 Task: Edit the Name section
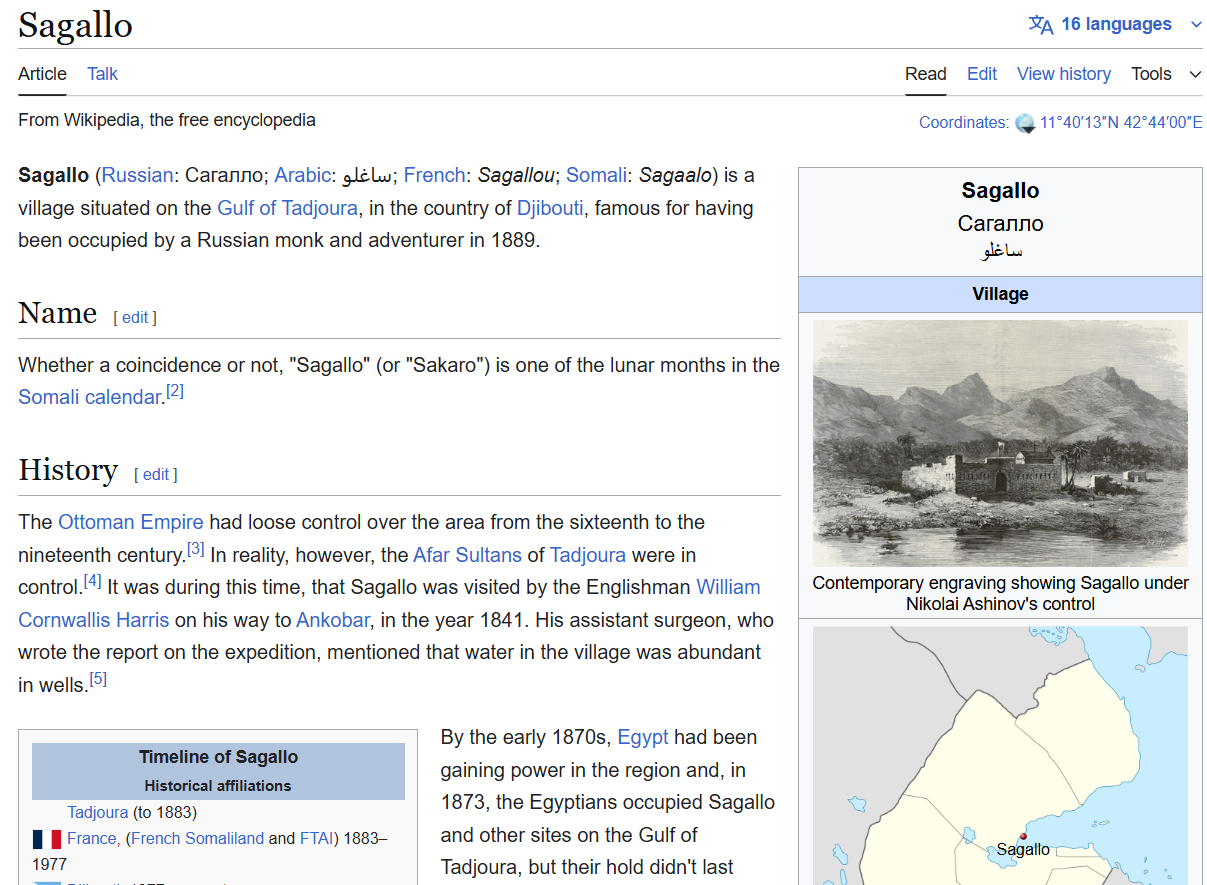pos(135,317)
